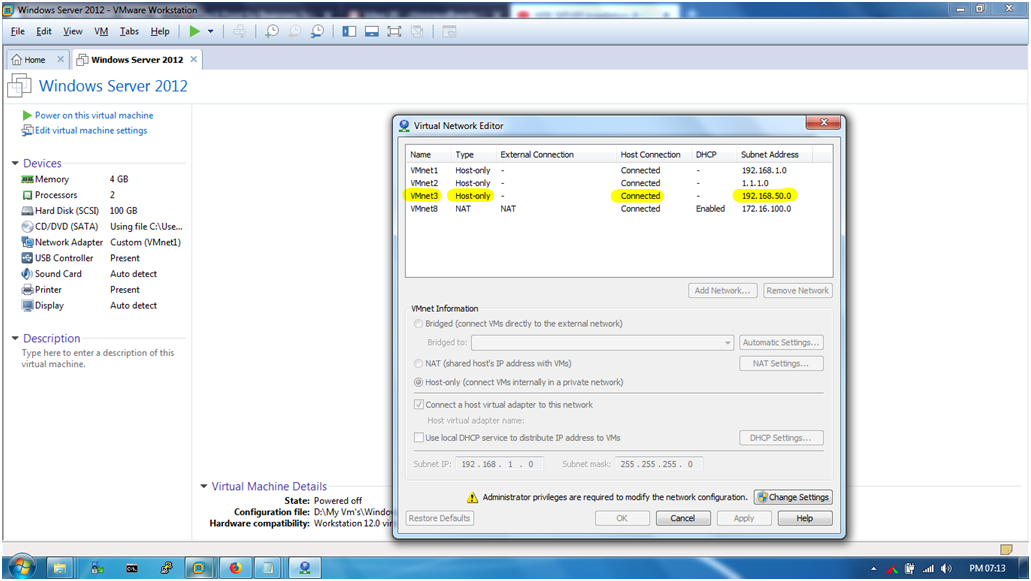This screenshot has height=581, width=1031.
Task: Open the Tabs menu
Action: click(x=129, y=31)
